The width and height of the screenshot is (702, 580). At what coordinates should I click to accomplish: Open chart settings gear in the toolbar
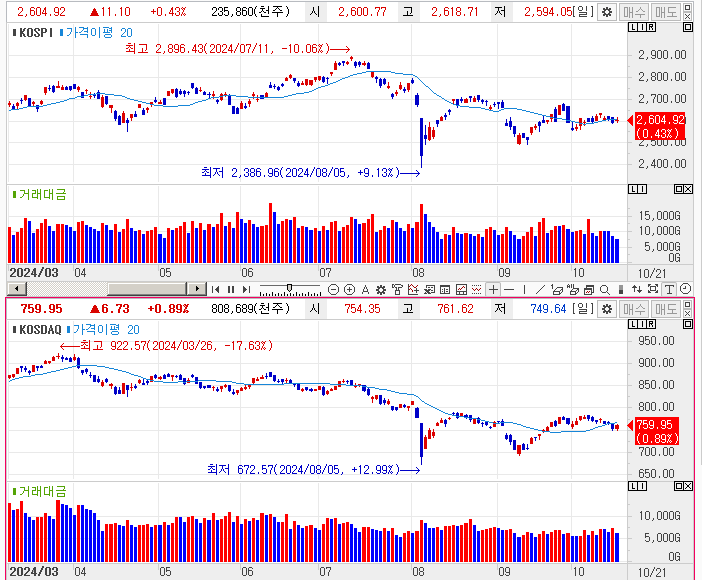(x=381, y=289)
